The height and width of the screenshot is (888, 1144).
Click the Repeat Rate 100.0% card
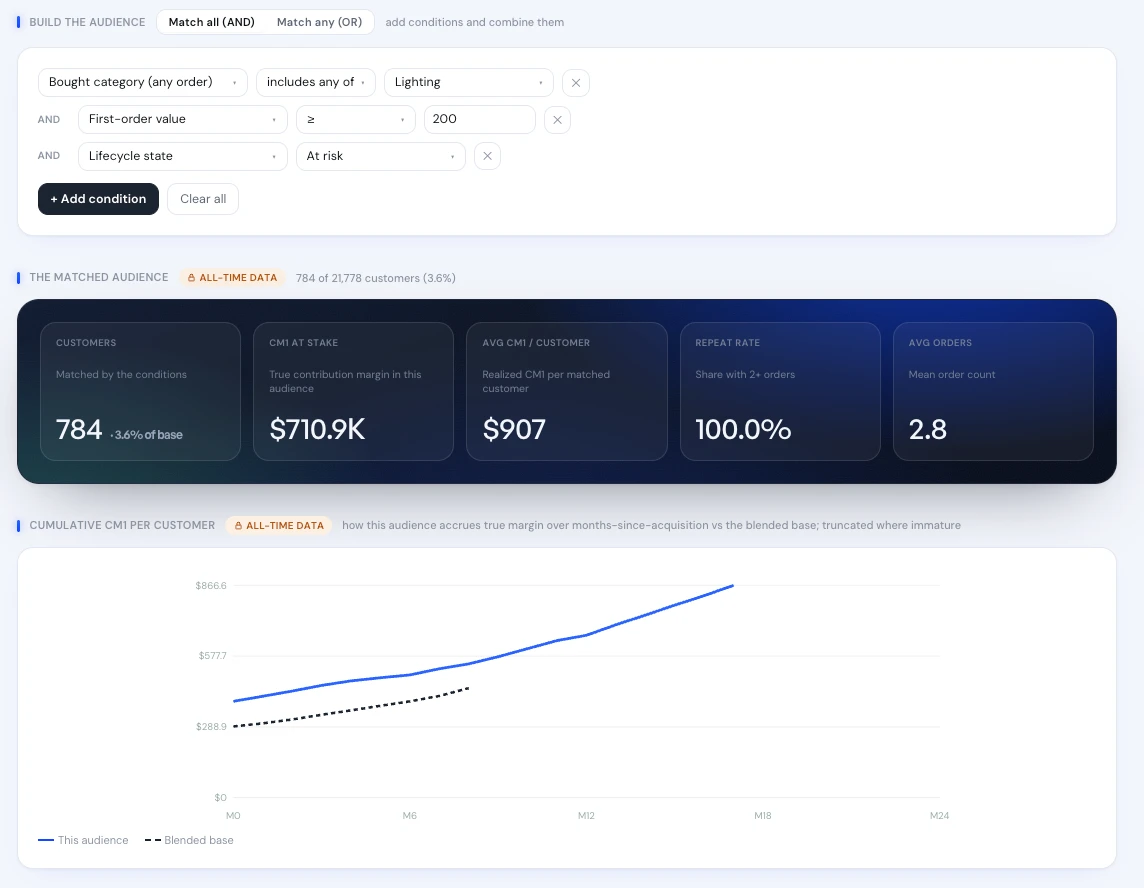point(780,391)
